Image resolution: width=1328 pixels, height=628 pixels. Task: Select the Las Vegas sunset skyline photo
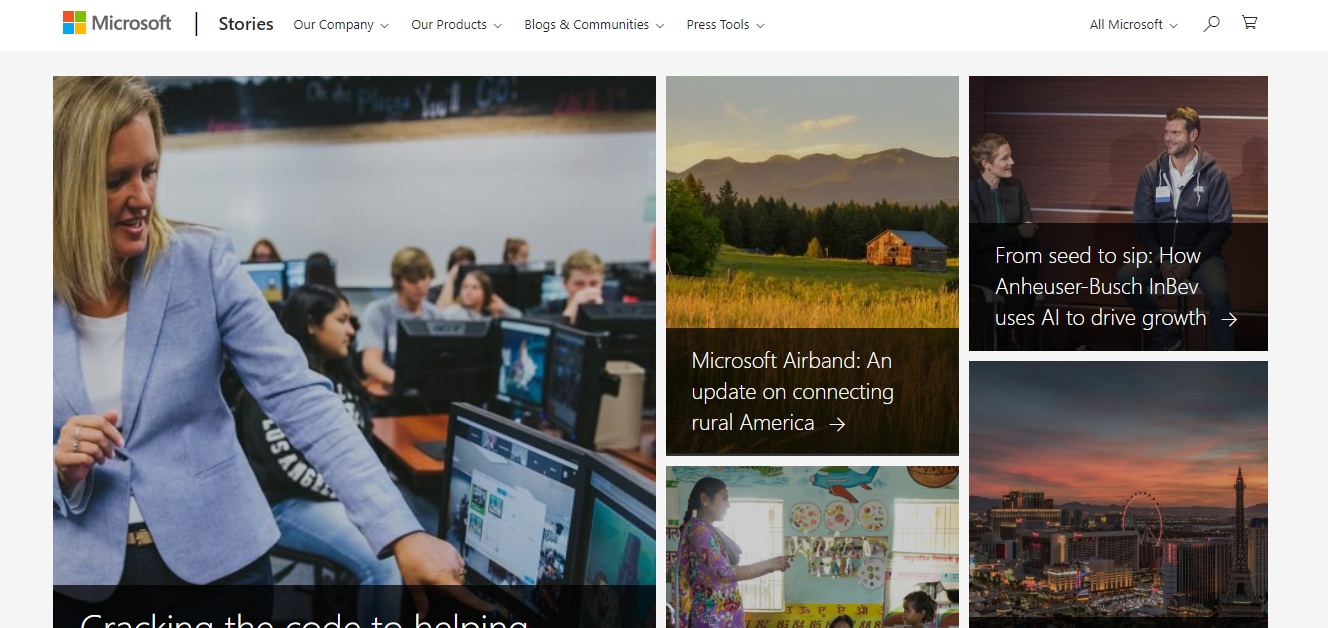(1118, 494)
